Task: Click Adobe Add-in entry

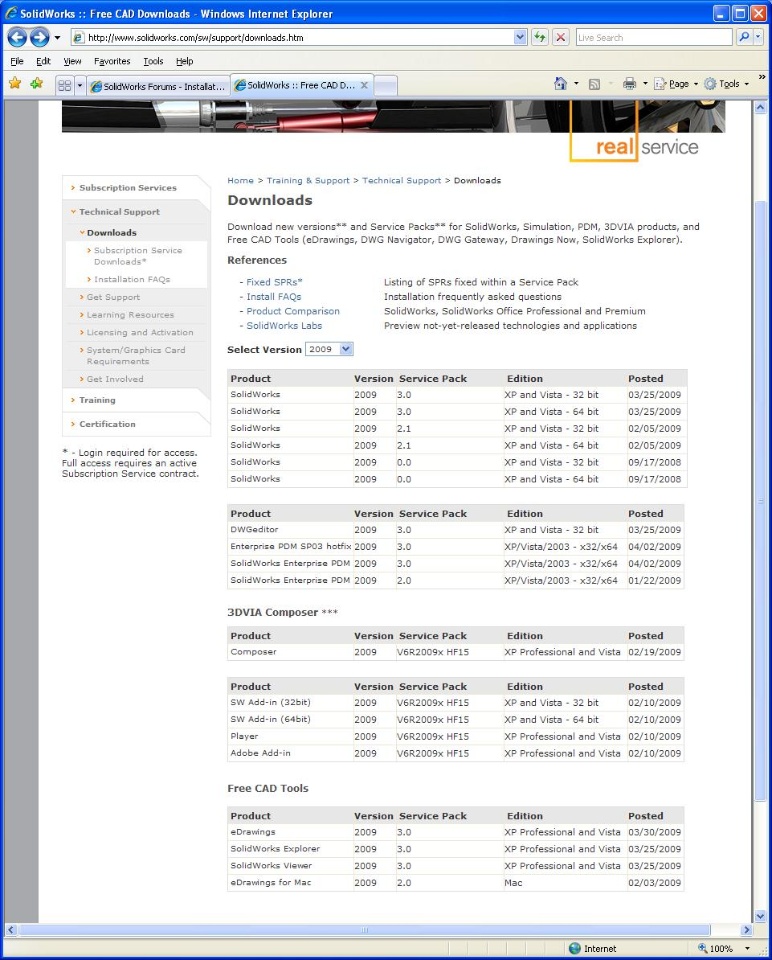Action: point(260,753)
